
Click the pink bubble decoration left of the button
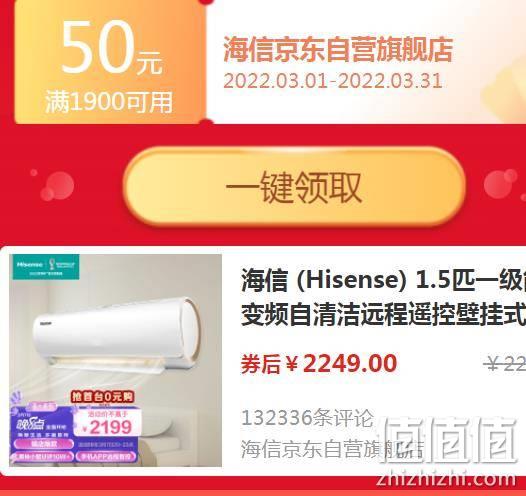[57, 185]
